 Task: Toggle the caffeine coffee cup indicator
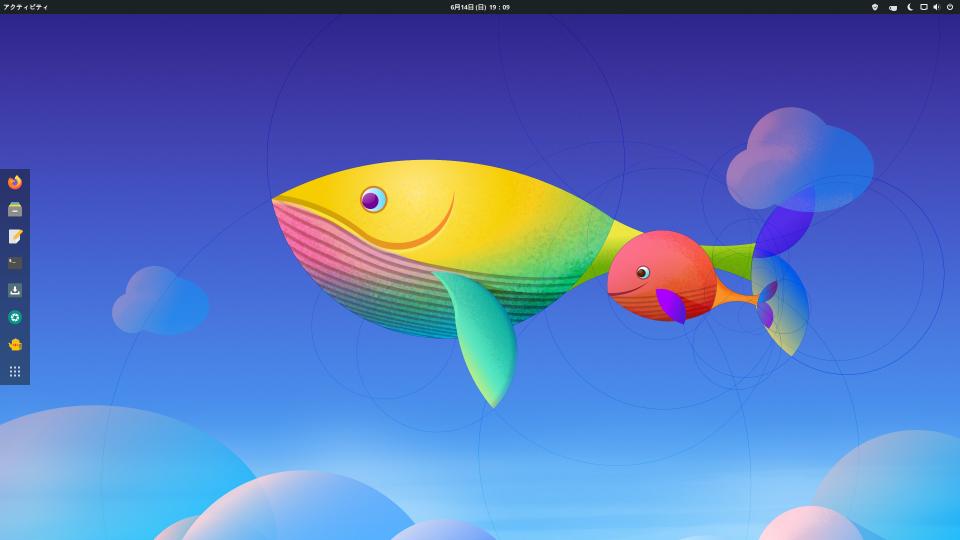point(893,7)
